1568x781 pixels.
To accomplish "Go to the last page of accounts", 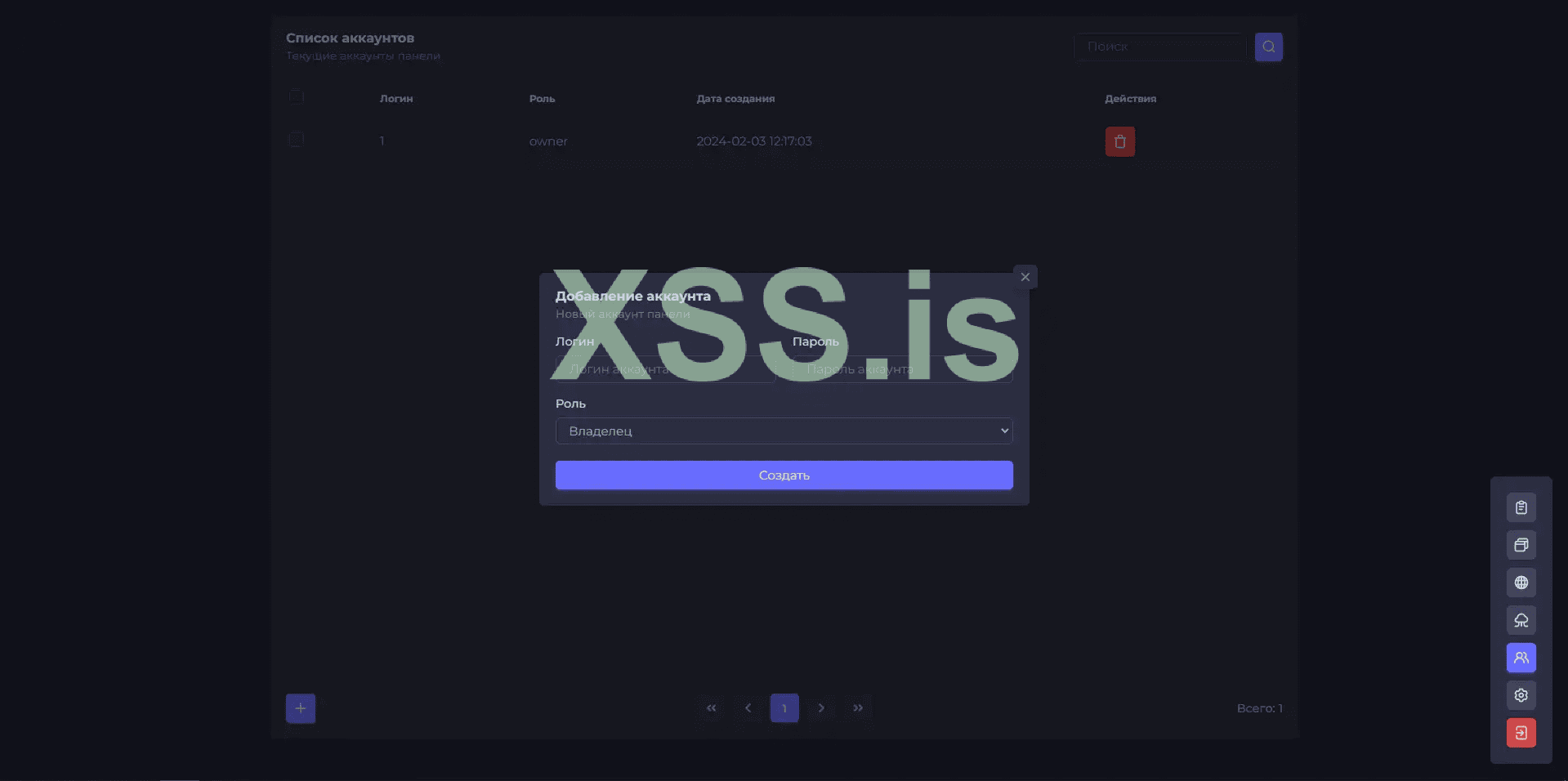I will pos(858,708).
